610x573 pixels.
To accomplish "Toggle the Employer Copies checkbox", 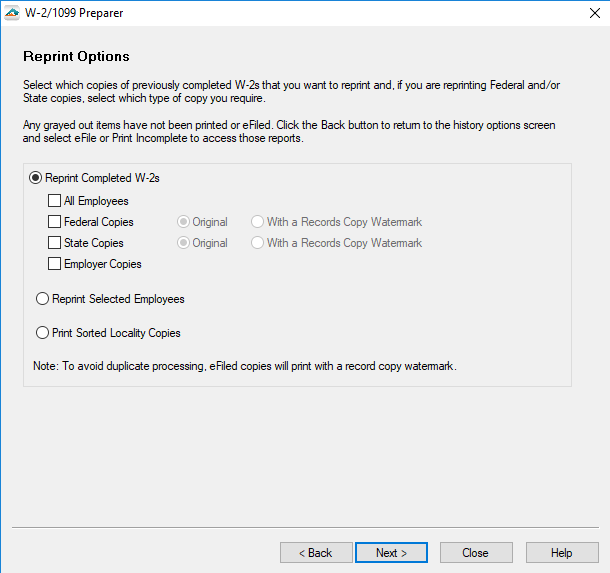I will click(x=54, y=264).
